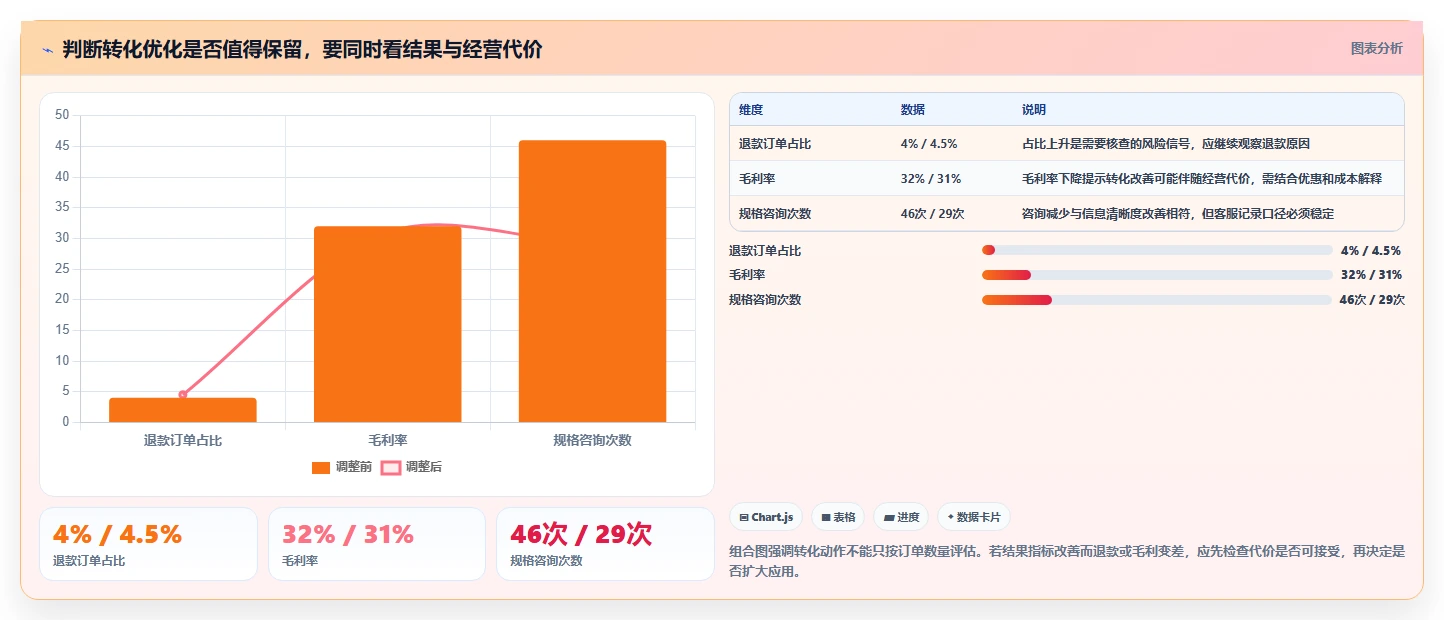Image resolution: width=1444 pixels, height=620 pixels.
Task: Select the 表格 chip
Action: (x=838, y=517)
